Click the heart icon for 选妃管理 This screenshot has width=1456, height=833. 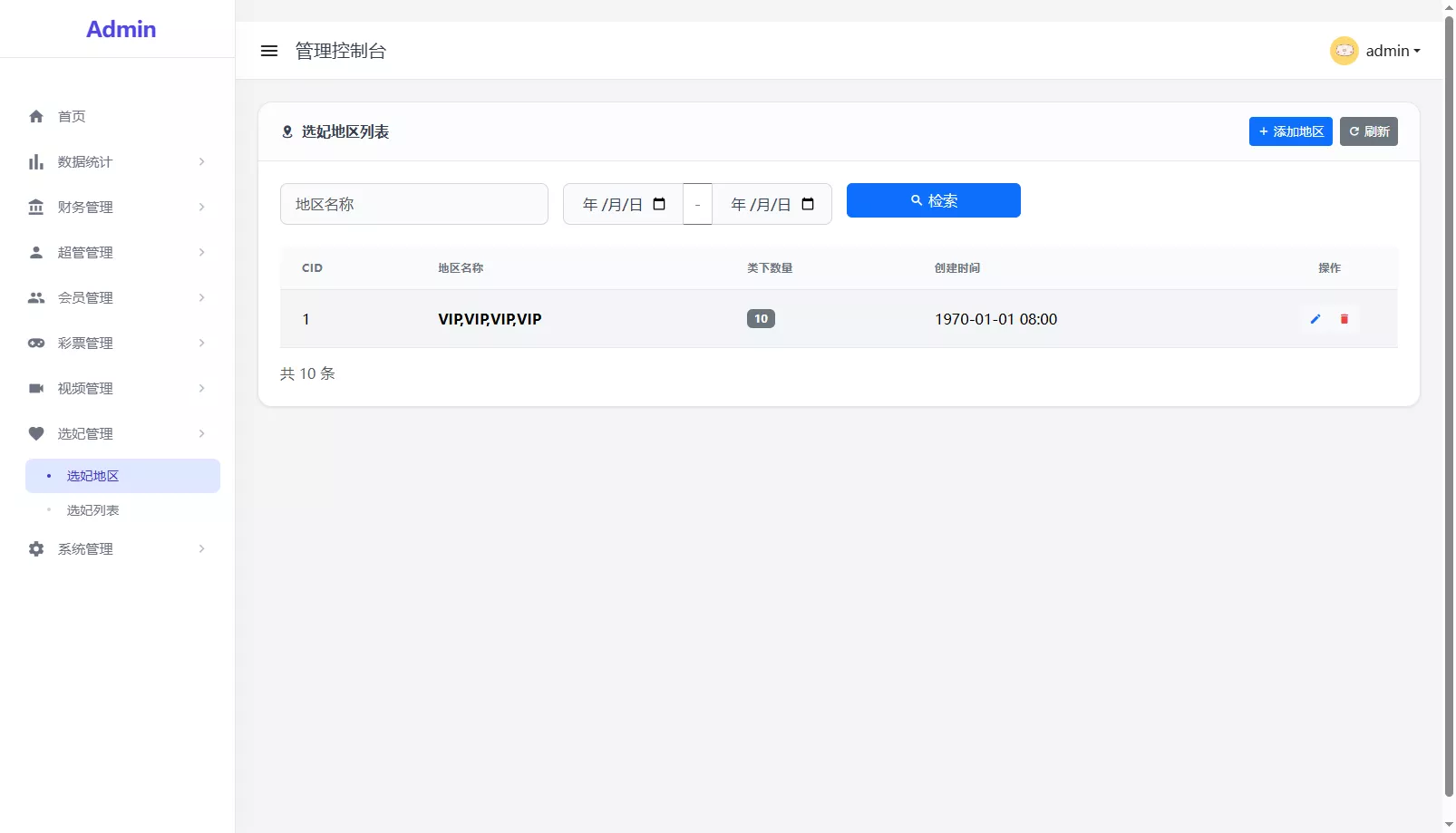[36, 434]
